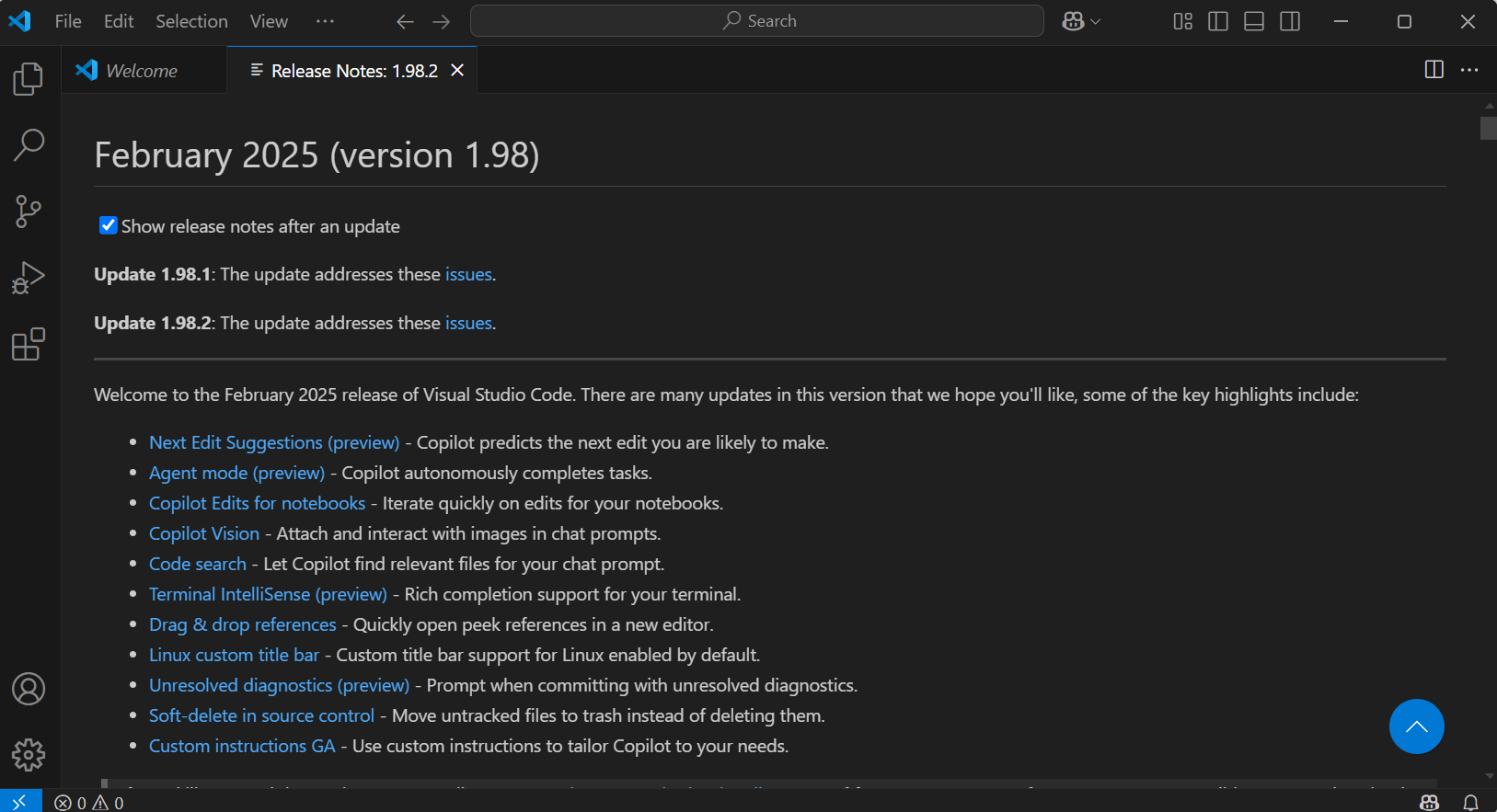
Task: Open Agent mode (preview) link
Action: (236, 473)
